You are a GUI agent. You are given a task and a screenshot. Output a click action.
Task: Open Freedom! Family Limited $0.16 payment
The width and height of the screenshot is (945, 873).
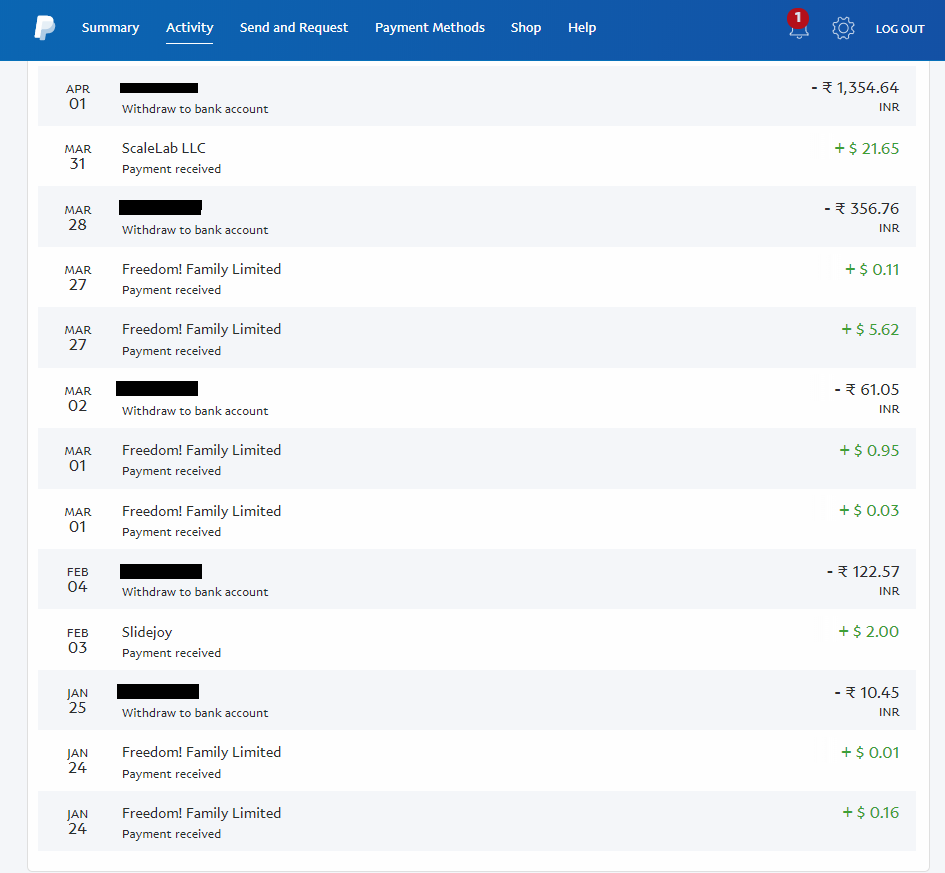click(x=477, y=821)
